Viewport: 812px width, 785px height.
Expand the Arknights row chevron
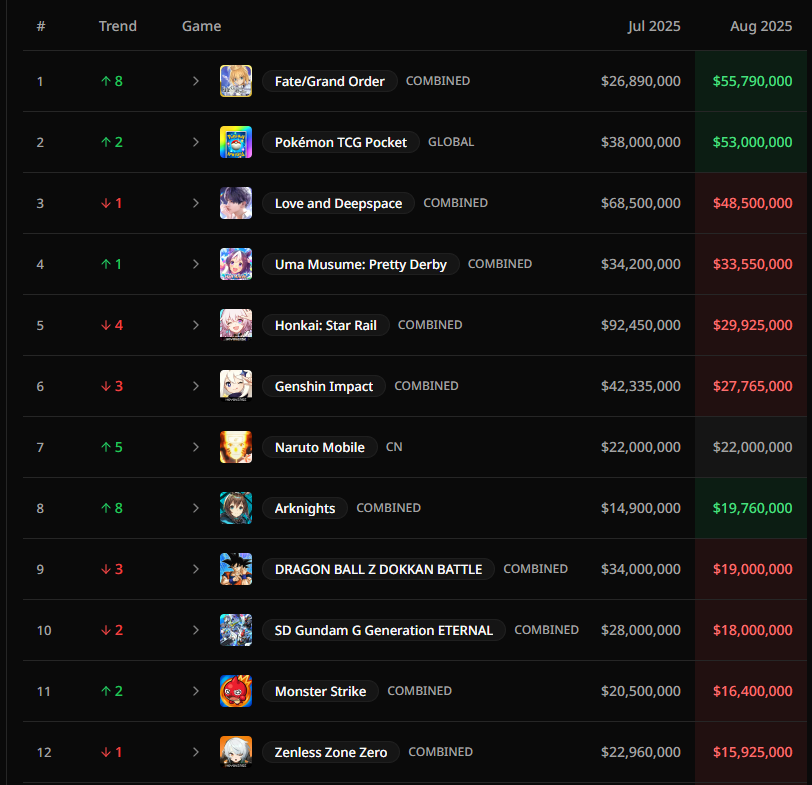[x=196, y=508]
